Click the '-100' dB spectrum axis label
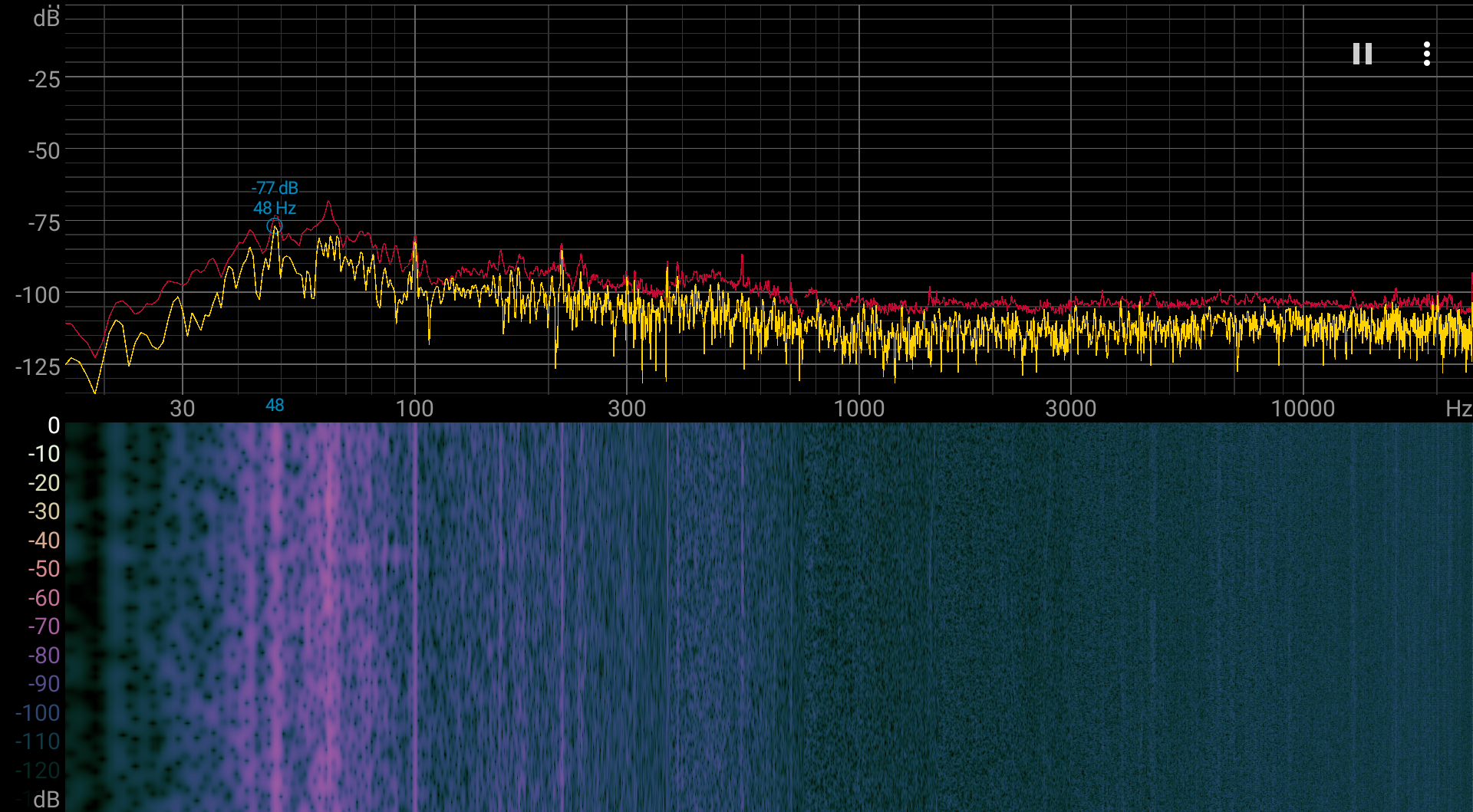 38,294
